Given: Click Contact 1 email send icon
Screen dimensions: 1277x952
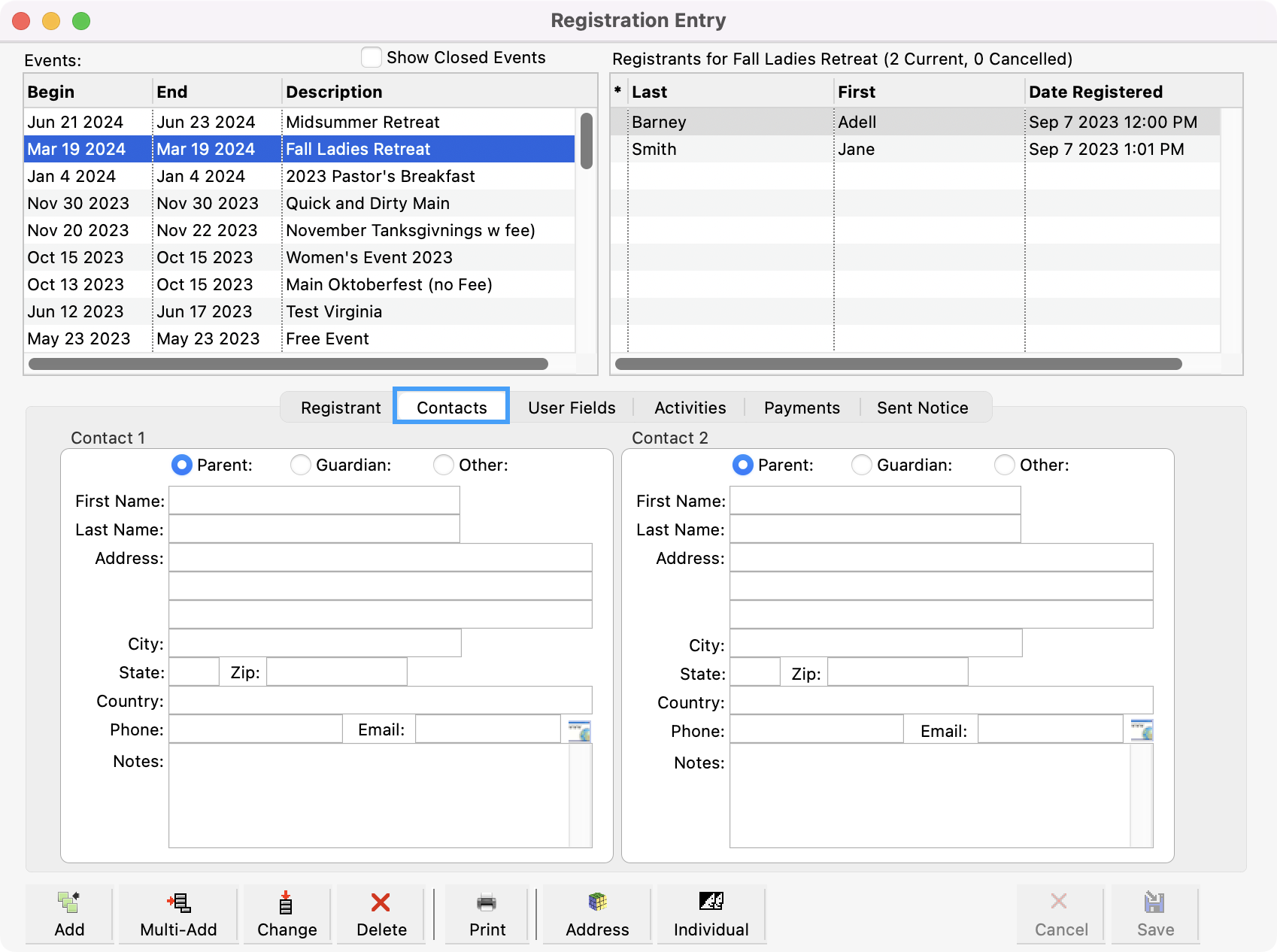Looking at the screenshot, I should click(x=579, y=730).
